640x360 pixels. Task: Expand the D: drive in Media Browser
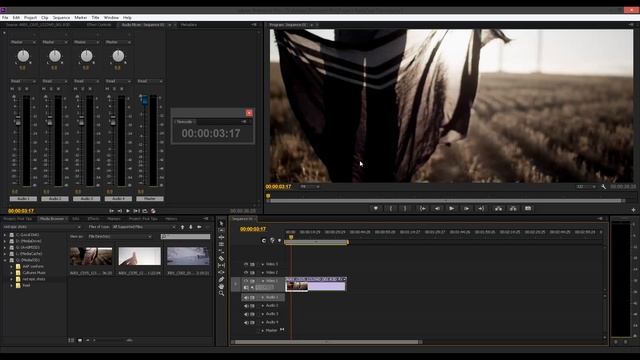(5, 241)
